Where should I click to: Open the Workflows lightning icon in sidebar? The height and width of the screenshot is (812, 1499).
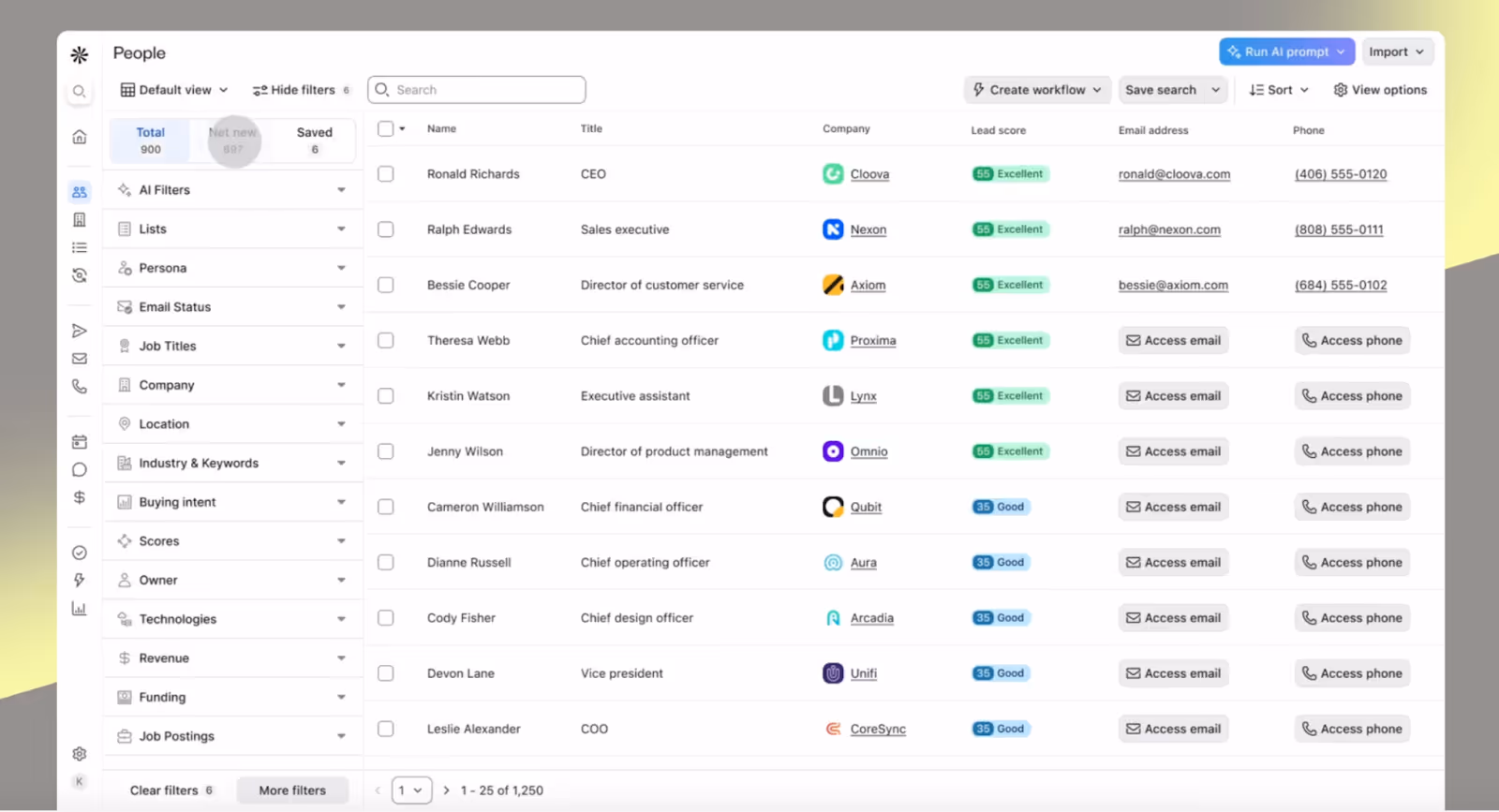coord(80,581)
